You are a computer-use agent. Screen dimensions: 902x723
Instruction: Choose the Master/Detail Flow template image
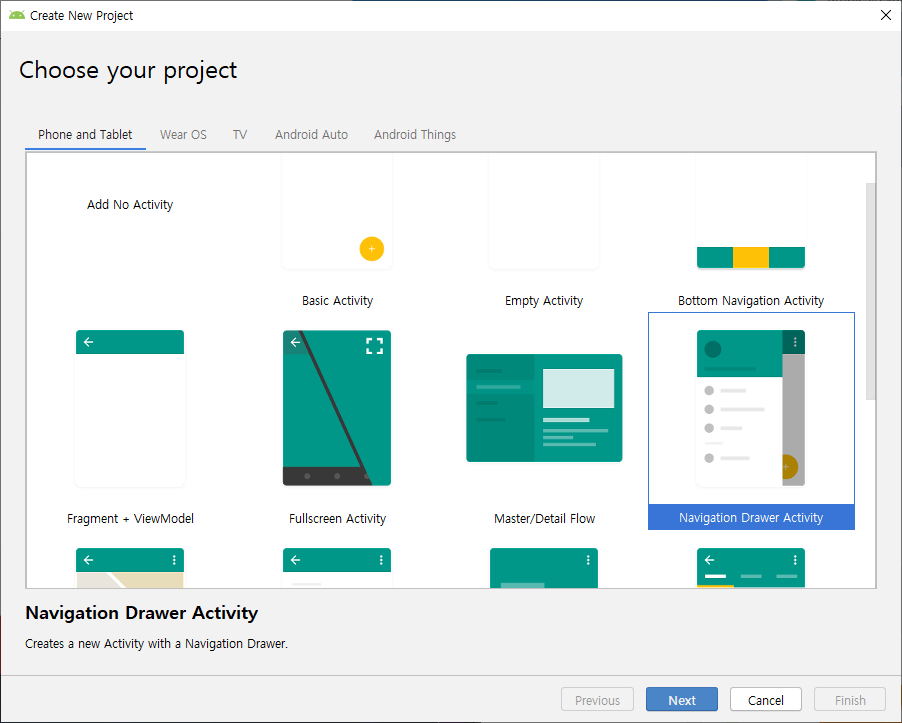pos(544,408)
